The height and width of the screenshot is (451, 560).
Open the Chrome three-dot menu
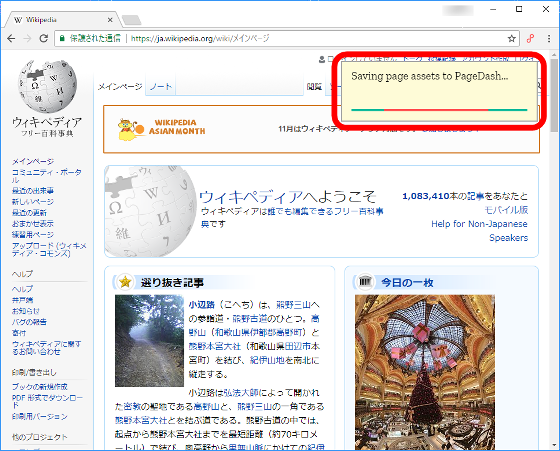coord(549,38)
